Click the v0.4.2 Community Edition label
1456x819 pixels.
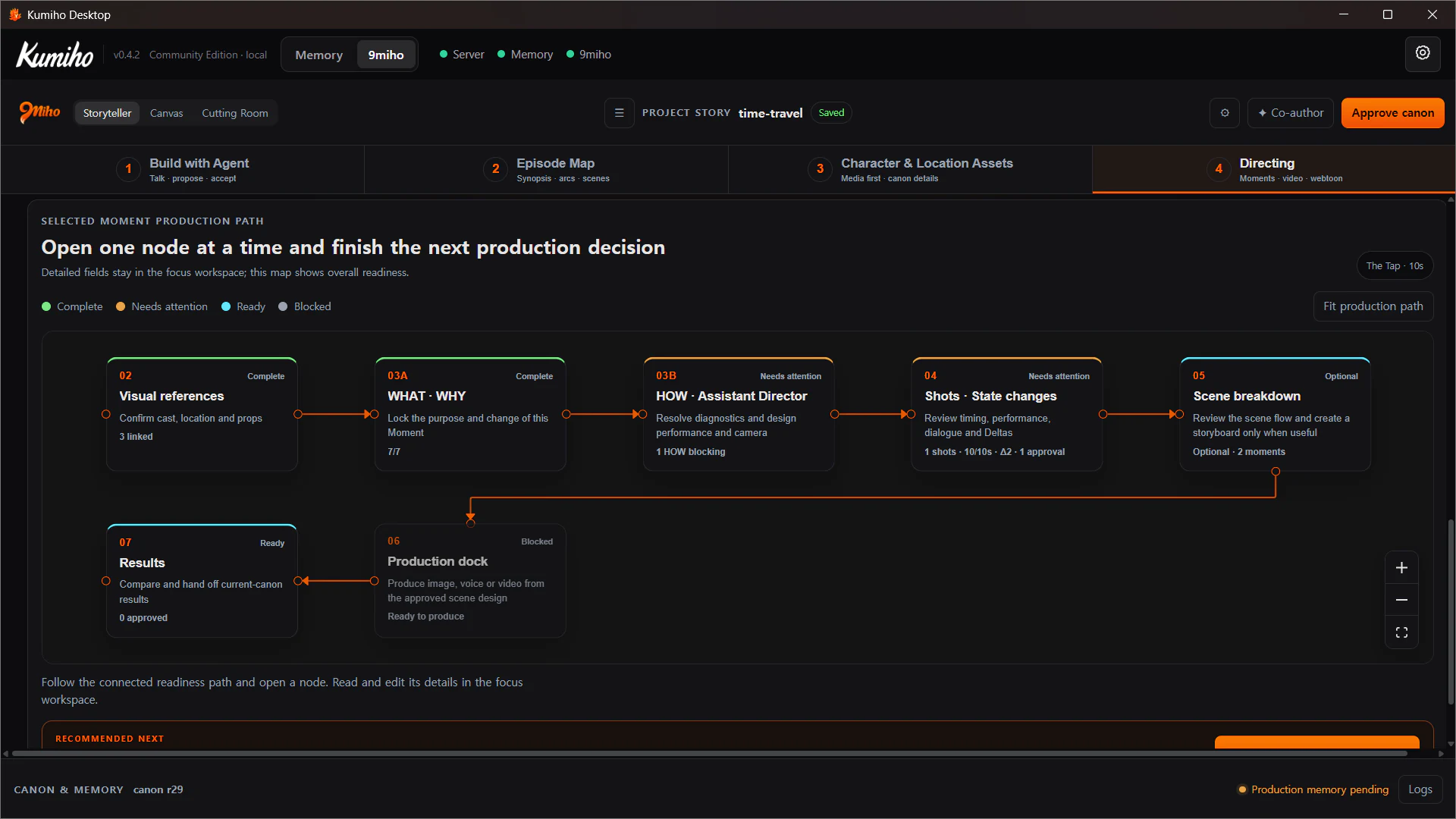(x=190, y=55)
